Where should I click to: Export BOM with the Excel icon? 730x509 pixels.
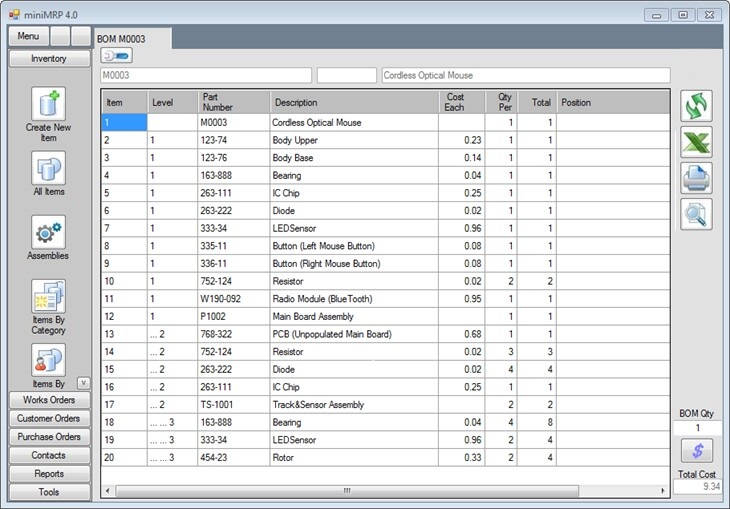pos(696,142)
